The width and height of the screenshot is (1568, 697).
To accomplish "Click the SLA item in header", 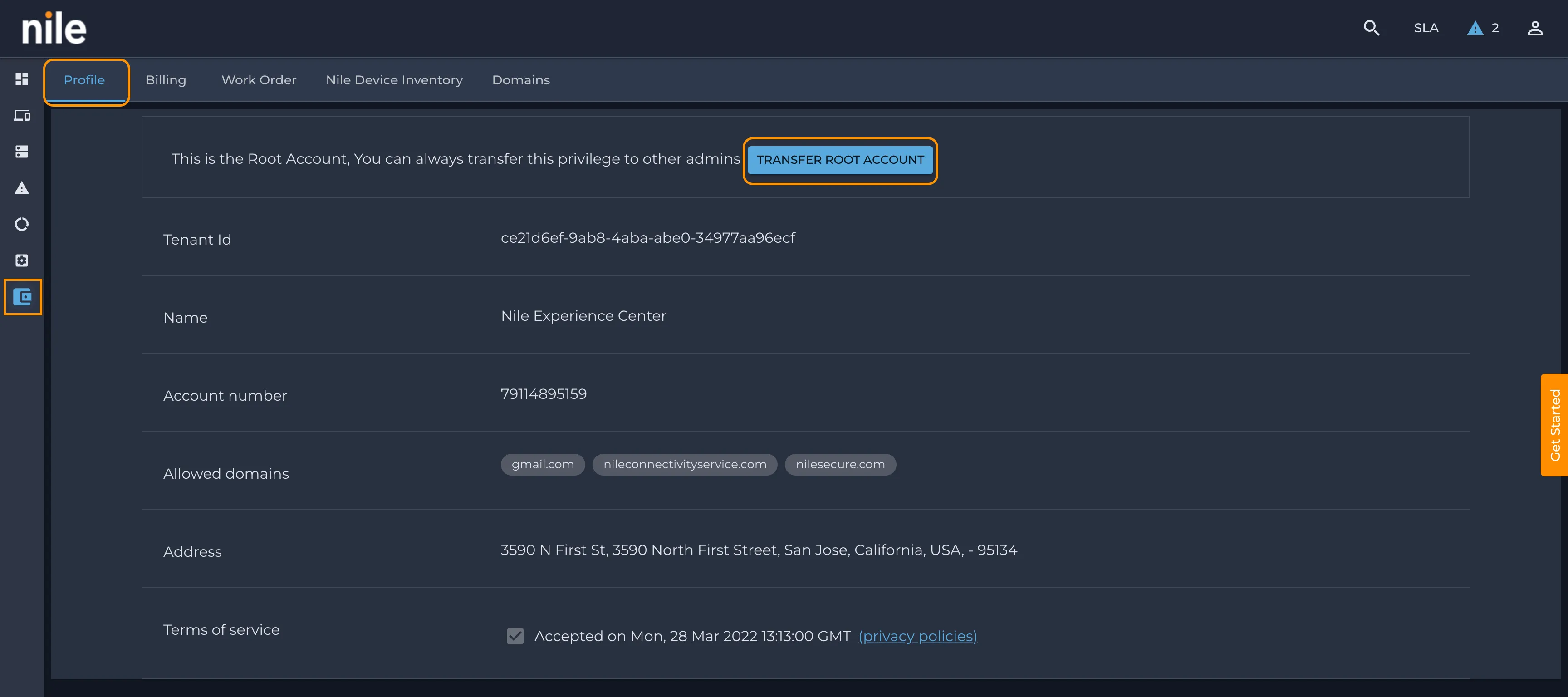I will click(x=1426, y=28).
